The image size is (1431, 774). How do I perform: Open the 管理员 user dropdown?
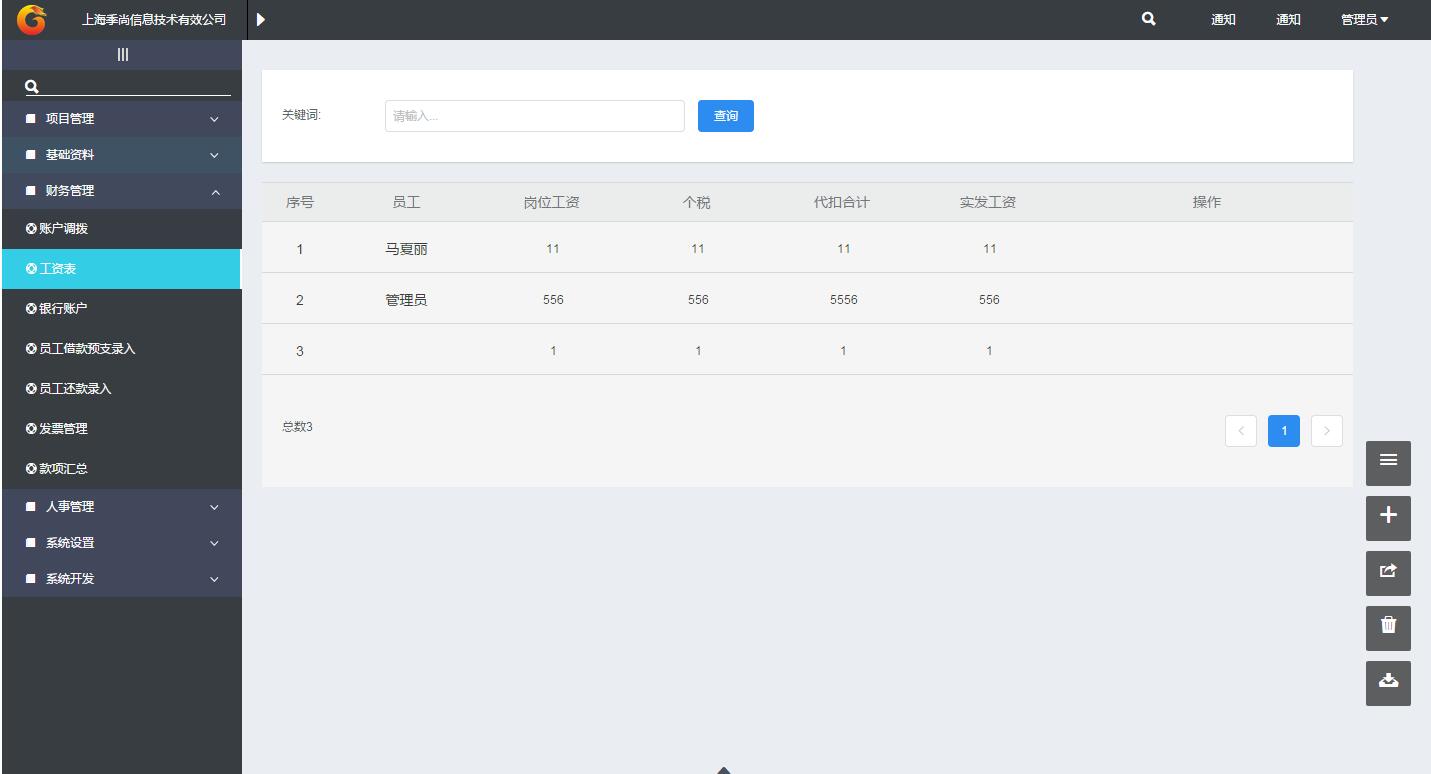[1365, 20]
